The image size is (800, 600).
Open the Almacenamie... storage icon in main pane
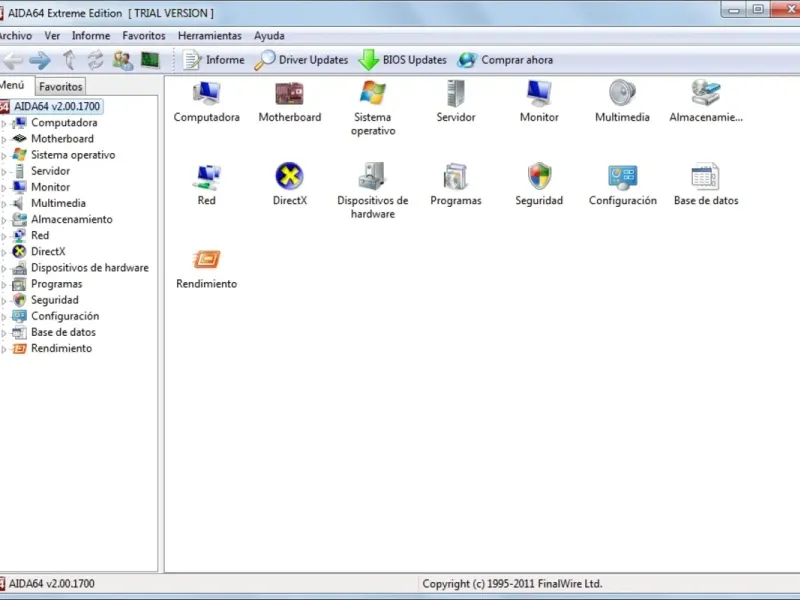706,93
